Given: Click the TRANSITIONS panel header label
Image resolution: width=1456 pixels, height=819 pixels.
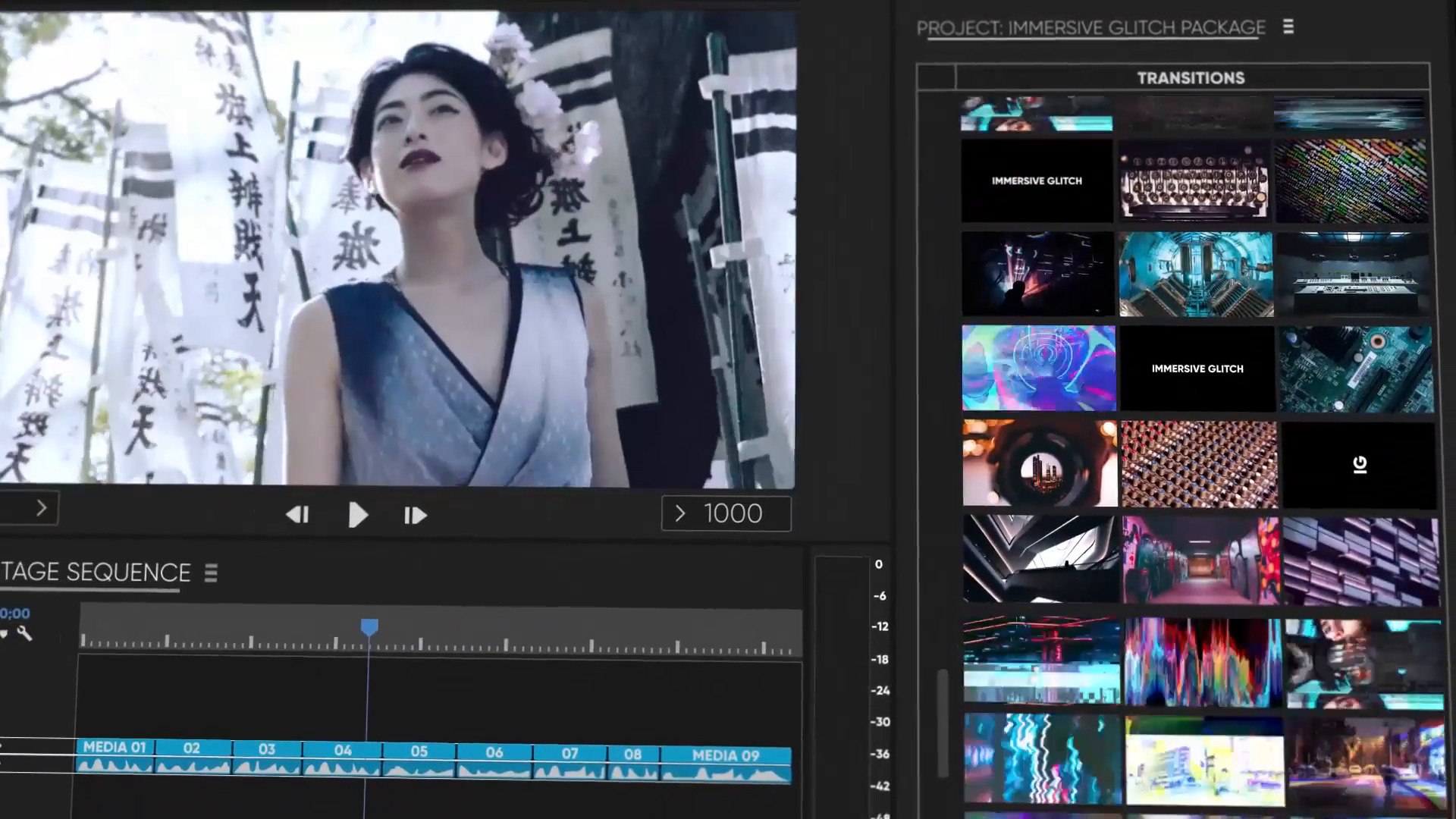Looking at the screenshot, I should point(1192,78).
